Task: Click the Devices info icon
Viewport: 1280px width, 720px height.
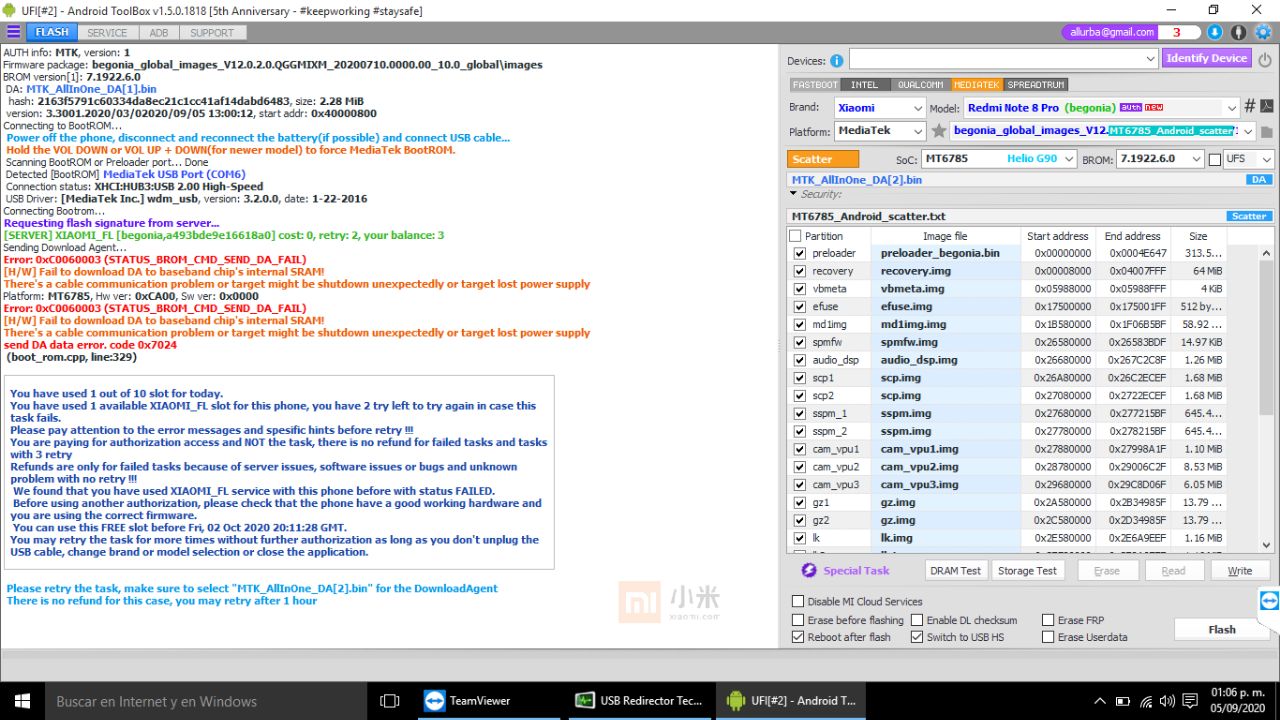Action: click(837, 60)
